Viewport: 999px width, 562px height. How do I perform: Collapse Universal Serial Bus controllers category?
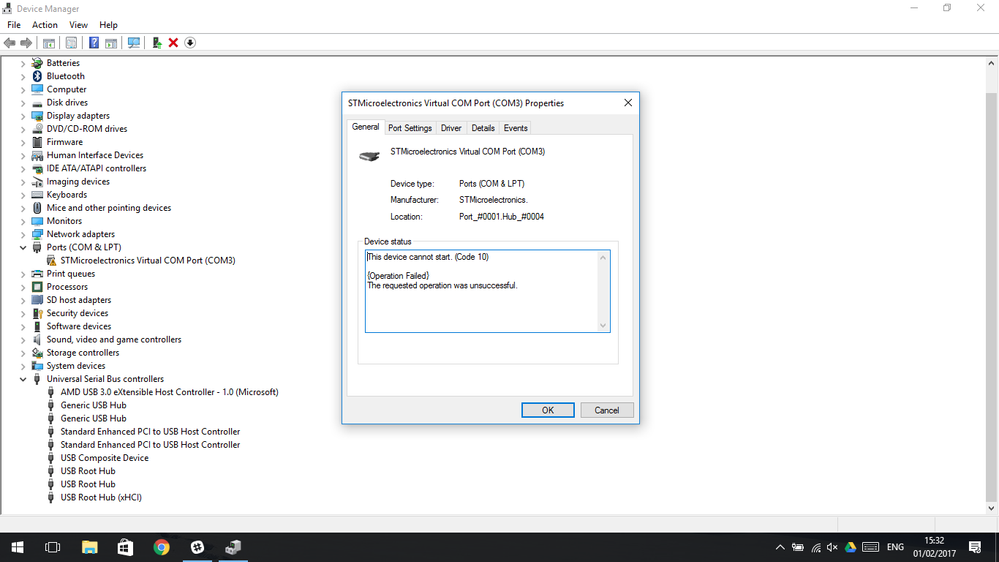click(23, 379)
